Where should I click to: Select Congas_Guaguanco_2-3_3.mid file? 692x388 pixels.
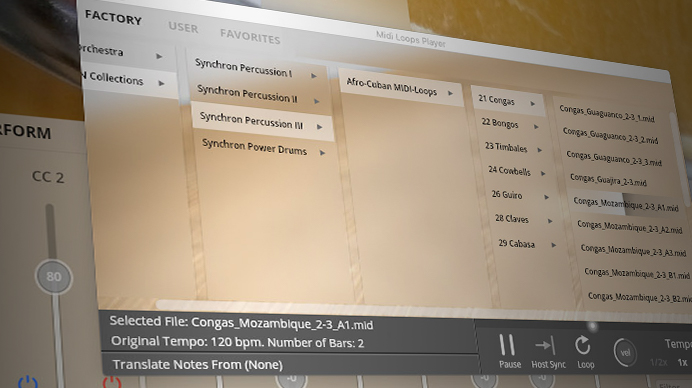(x=614, y=159)
